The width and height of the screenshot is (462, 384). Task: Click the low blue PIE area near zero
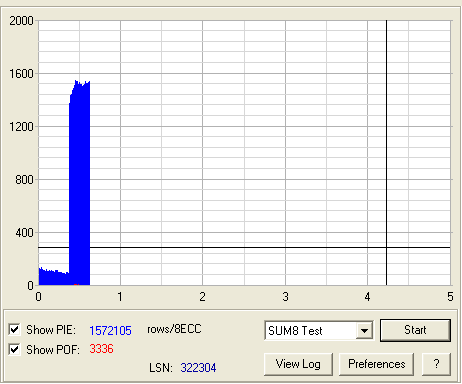point(53,278)
